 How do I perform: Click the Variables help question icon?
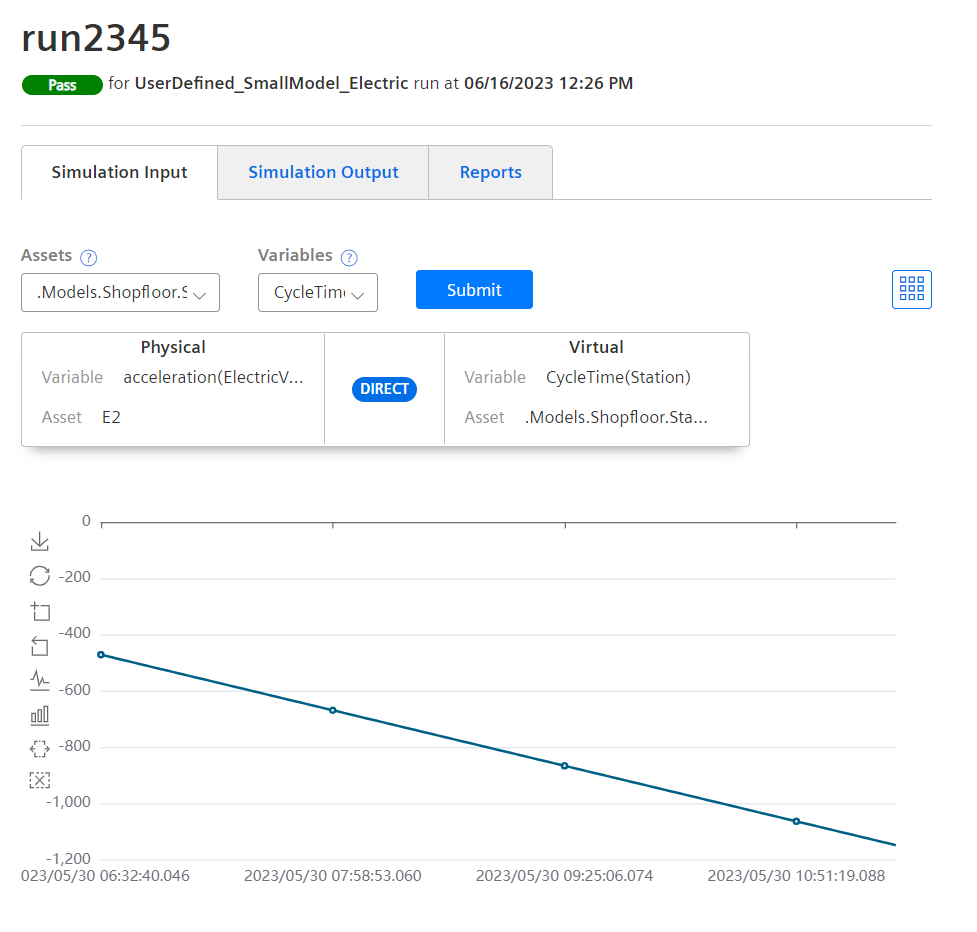point(349,257)
